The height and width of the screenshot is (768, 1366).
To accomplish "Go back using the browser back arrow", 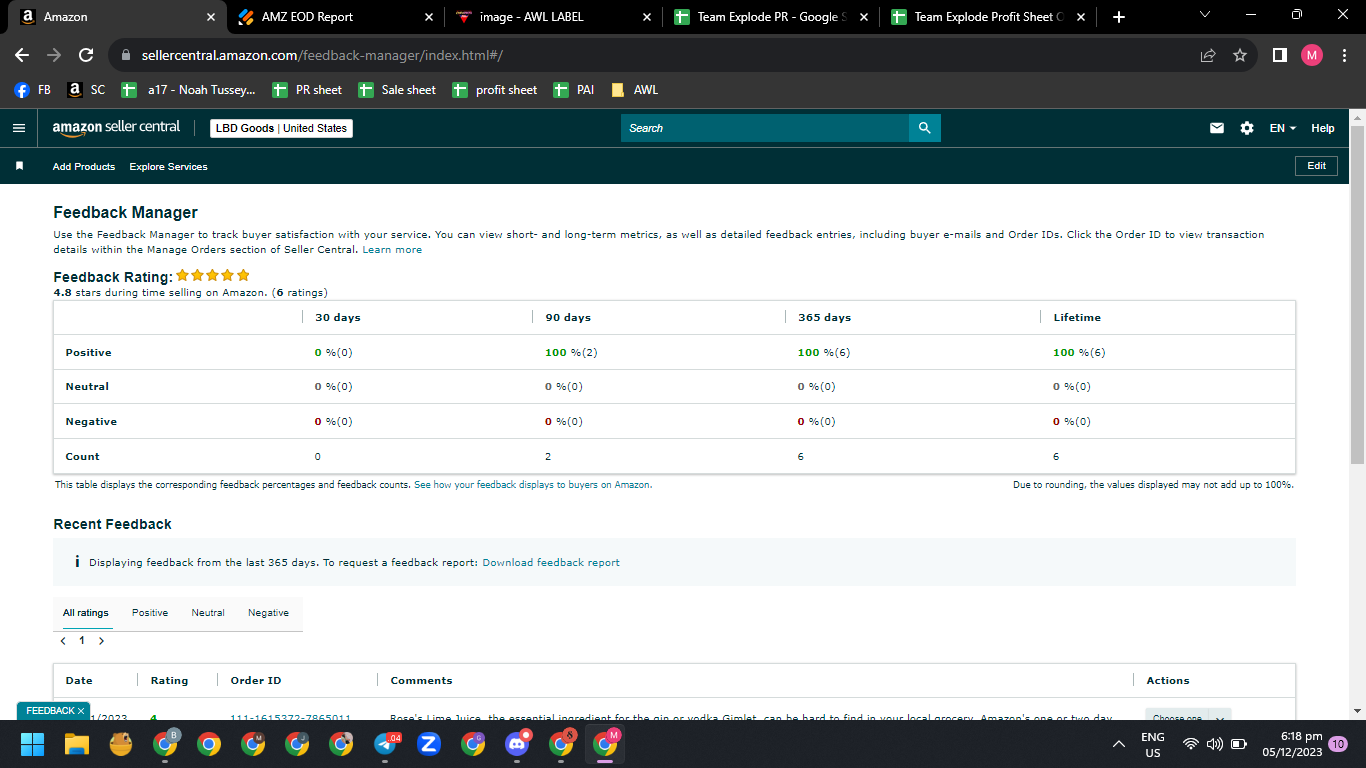I will coord(22,56).
